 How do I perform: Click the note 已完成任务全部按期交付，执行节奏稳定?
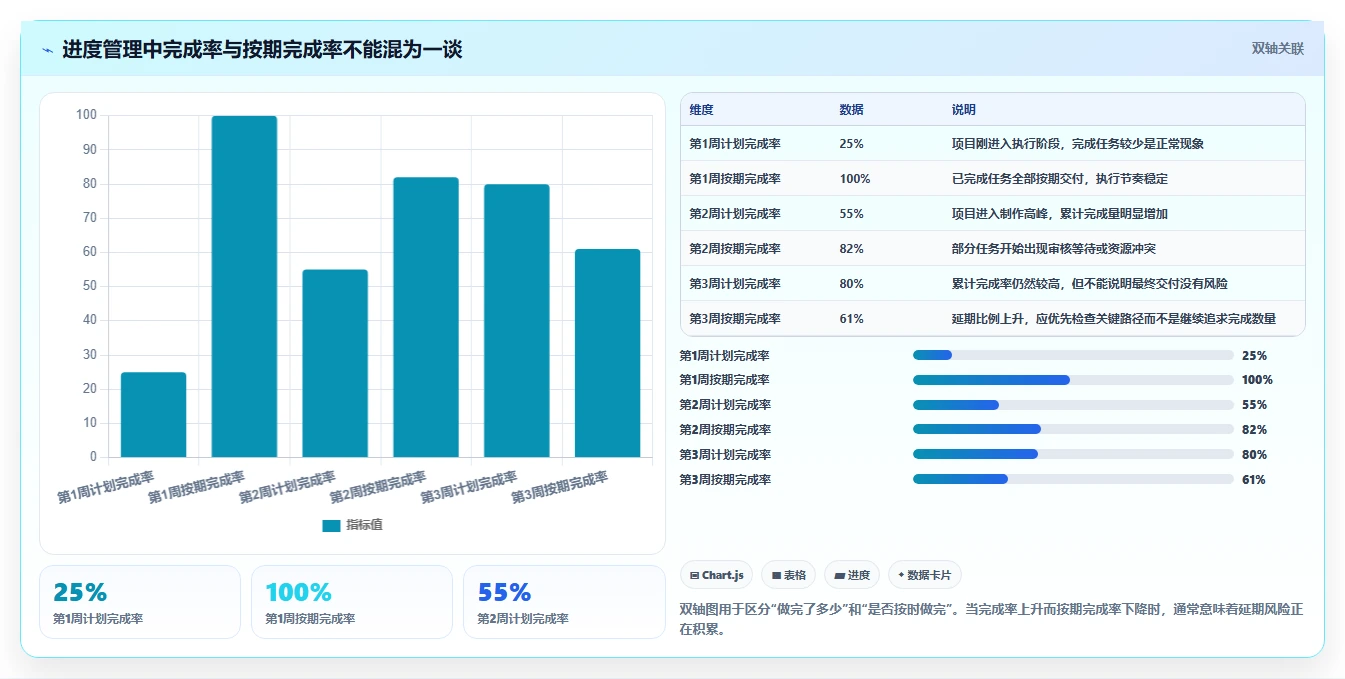[1060, 179]
